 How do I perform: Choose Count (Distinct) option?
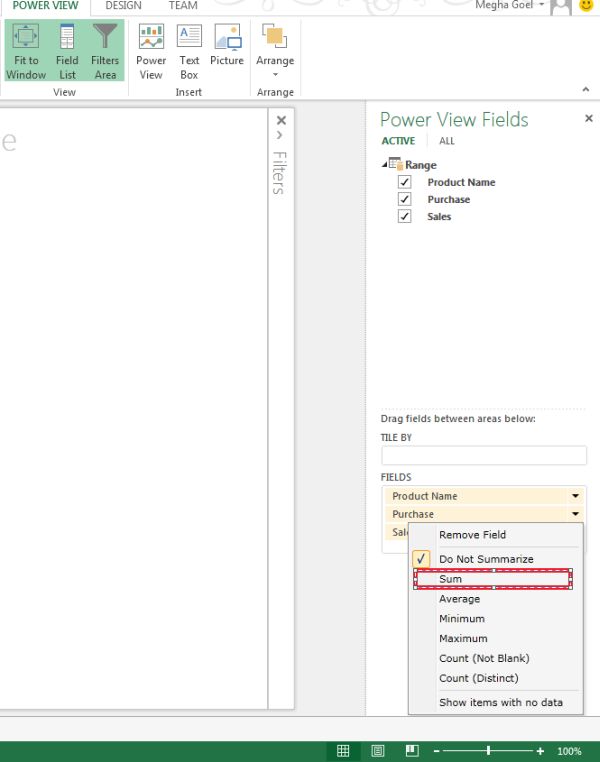496,678
